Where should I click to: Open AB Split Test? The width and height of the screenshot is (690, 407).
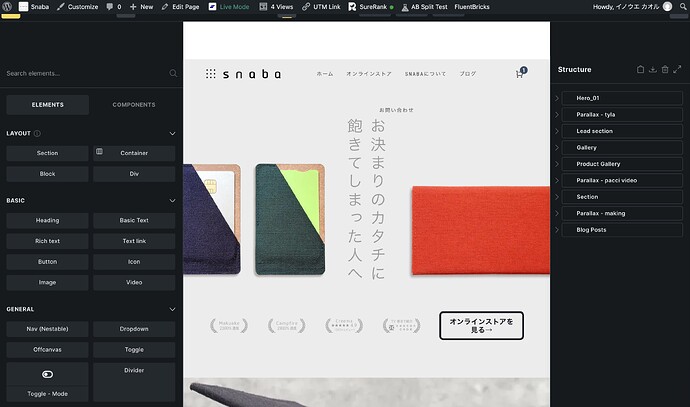(424, 7)
